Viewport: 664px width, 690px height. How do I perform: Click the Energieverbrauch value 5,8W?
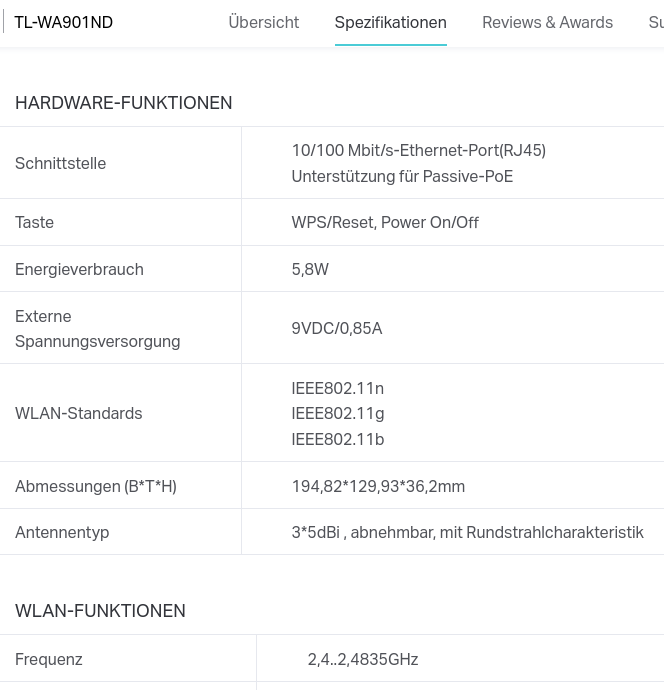[310, 269]
